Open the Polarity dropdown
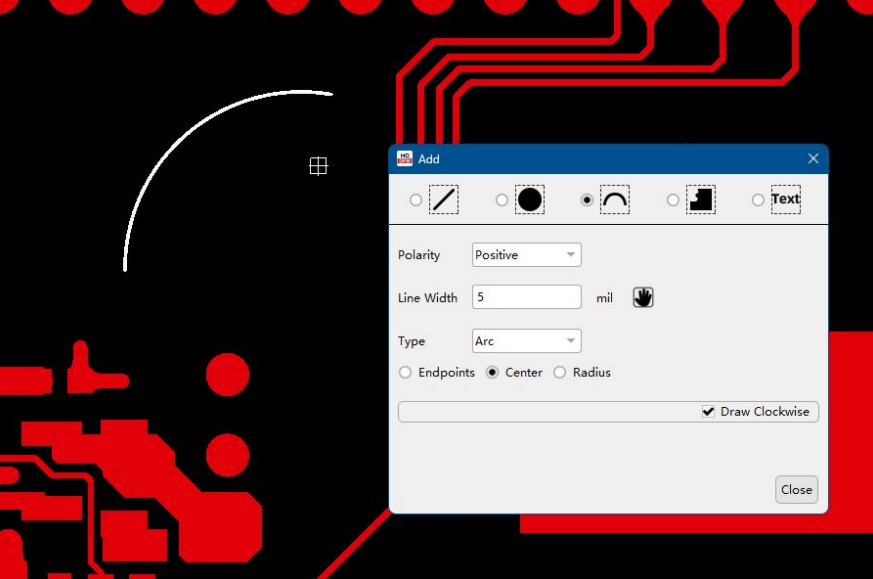This screenshot has height=579, width=873. click(x=526, y=255)
